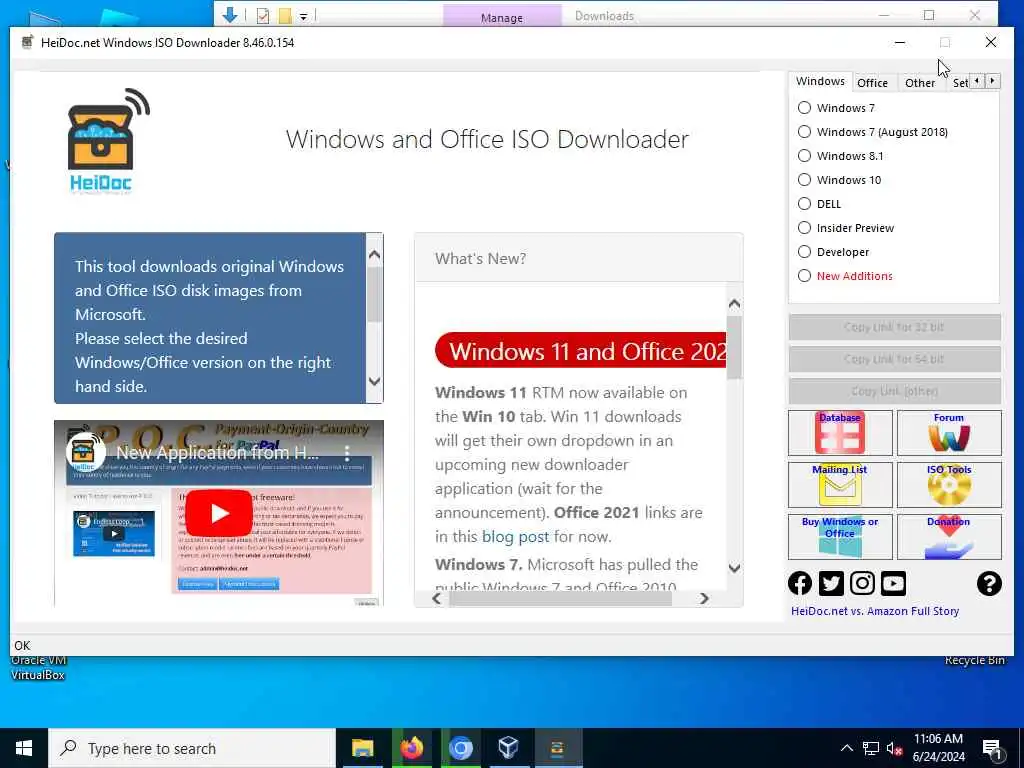Open the help question mark icon
Image resolution: width=1024 pixels, height=768 pixels.
coord(989,583)
